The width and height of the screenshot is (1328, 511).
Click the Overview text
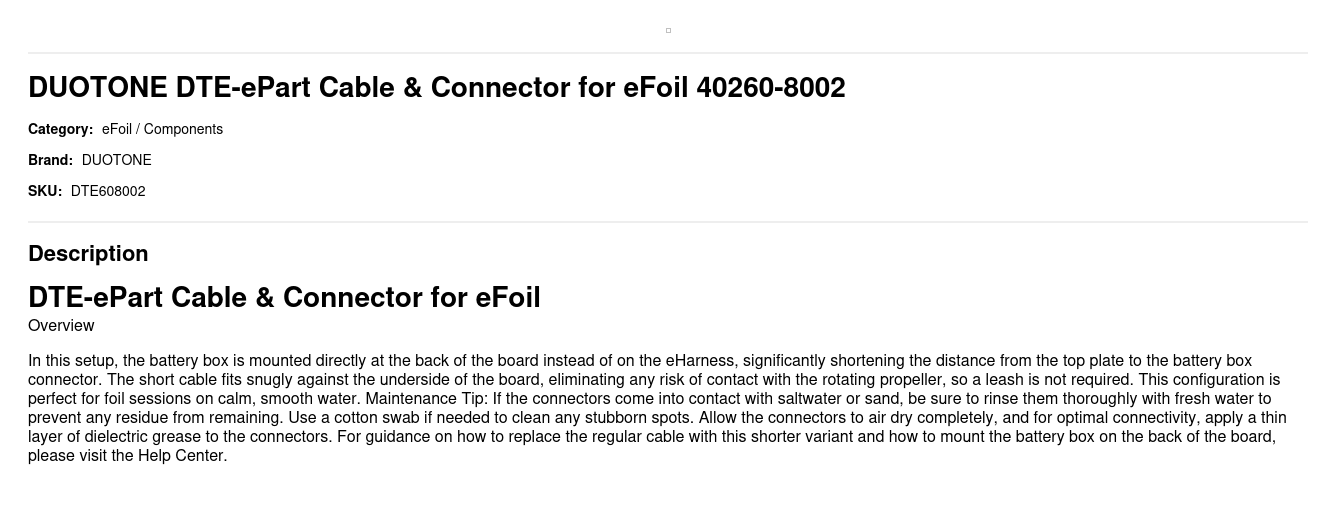(61, 325)
